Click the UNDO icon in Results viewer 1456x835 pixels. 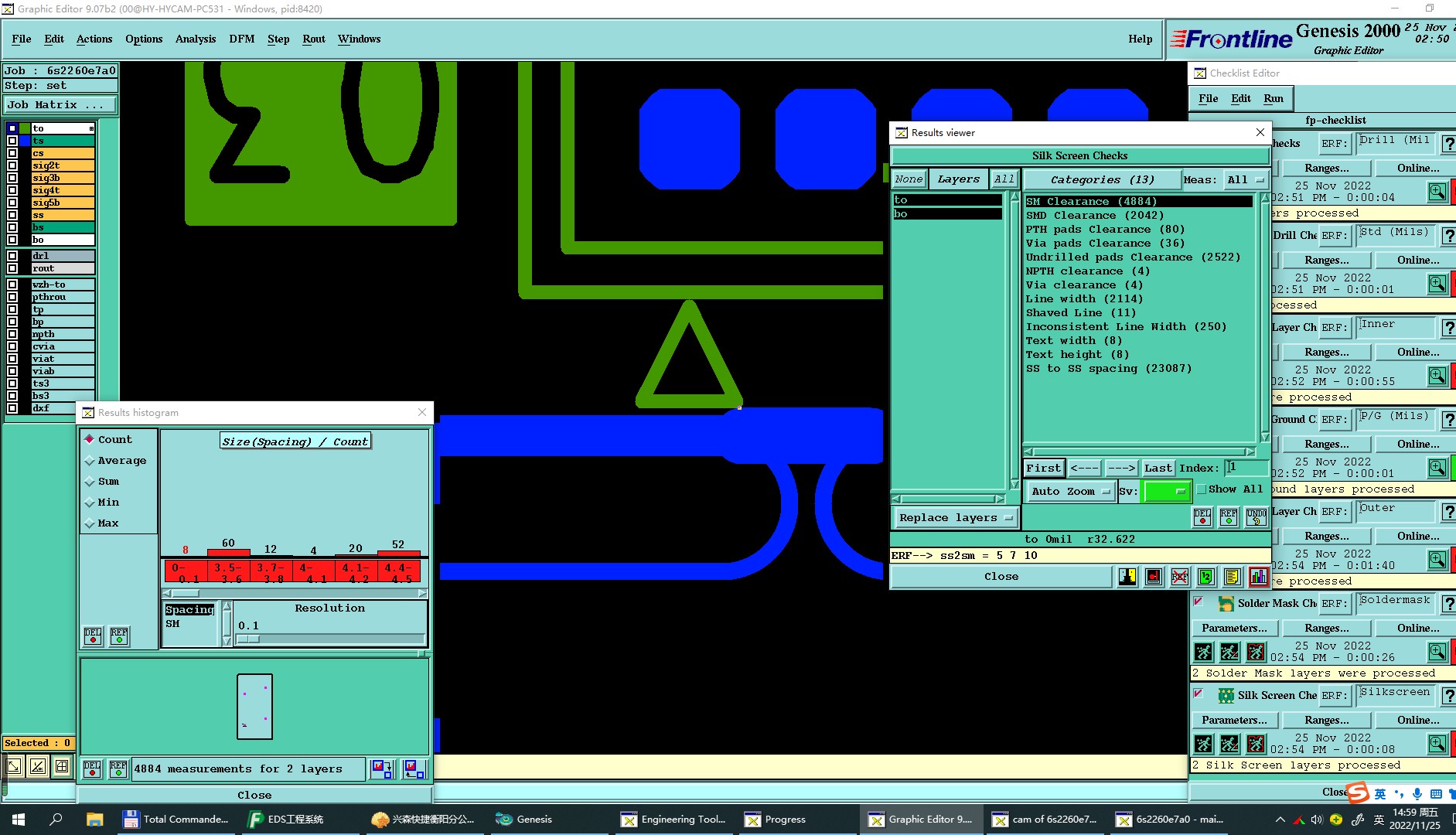coord(1257,517)
